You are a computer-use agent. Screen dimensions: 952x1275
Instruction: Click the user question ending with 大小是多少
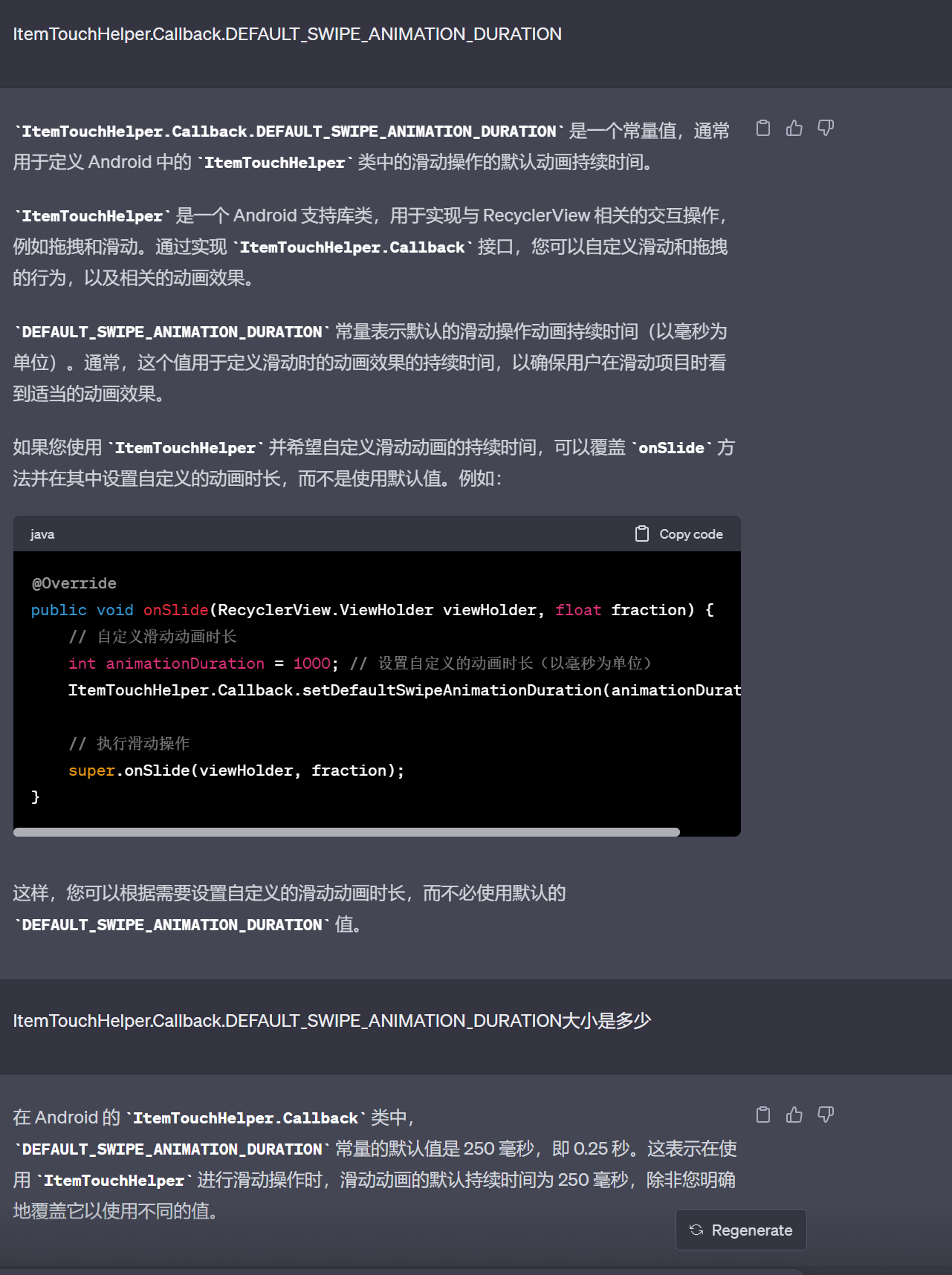pyautogui.click(x=331, y=1021)
